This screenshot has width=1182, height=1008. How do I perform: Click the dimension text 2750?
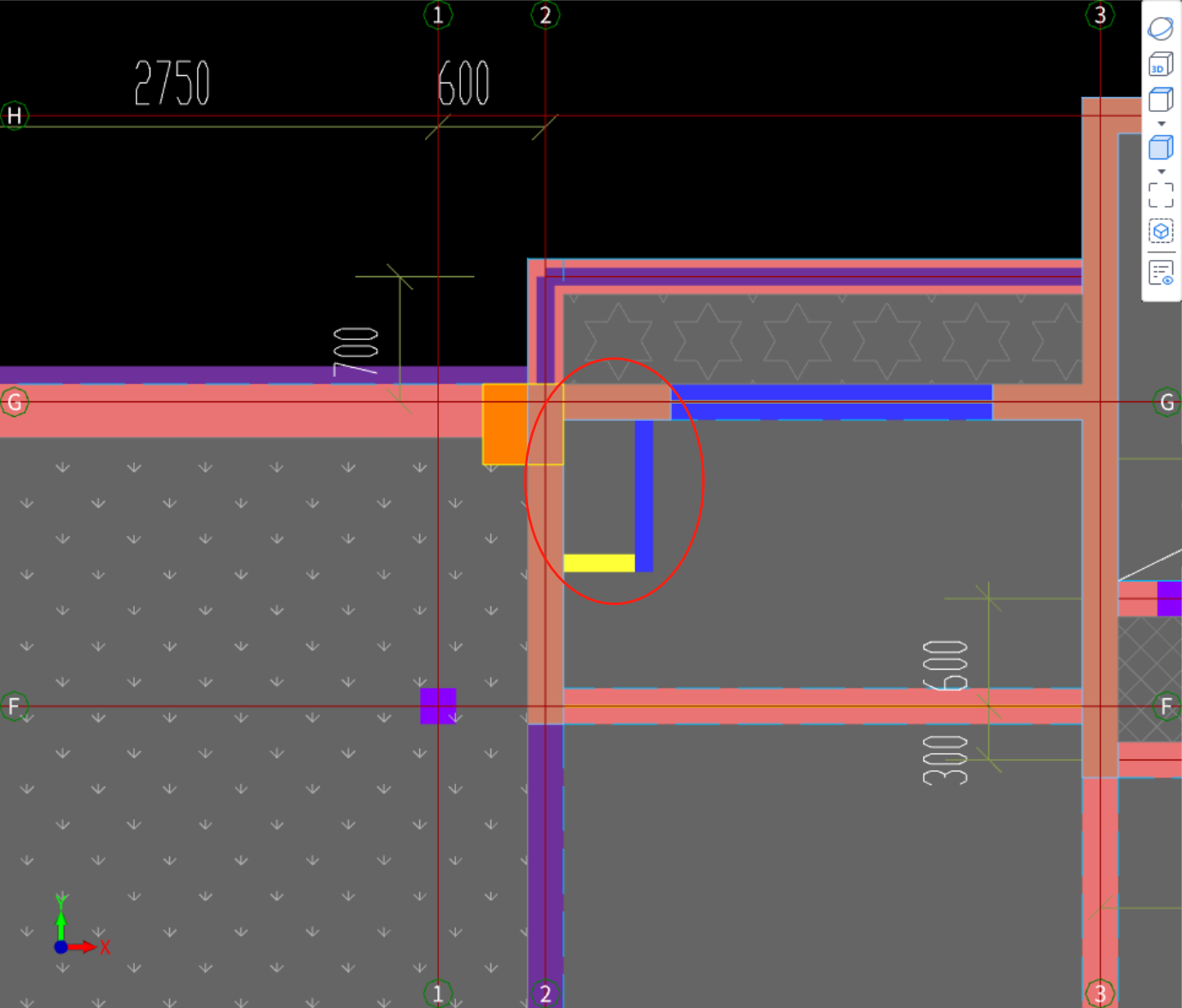tap(172, 83)
